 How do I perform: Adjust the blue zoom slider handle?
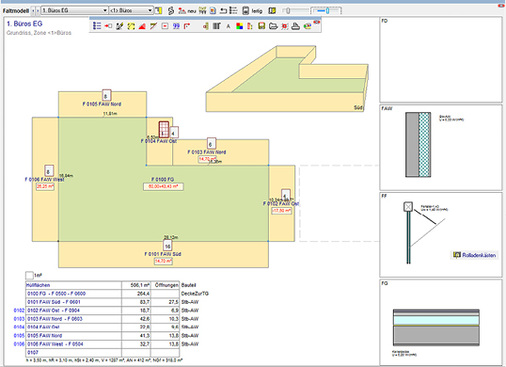[x=327, y=11]
